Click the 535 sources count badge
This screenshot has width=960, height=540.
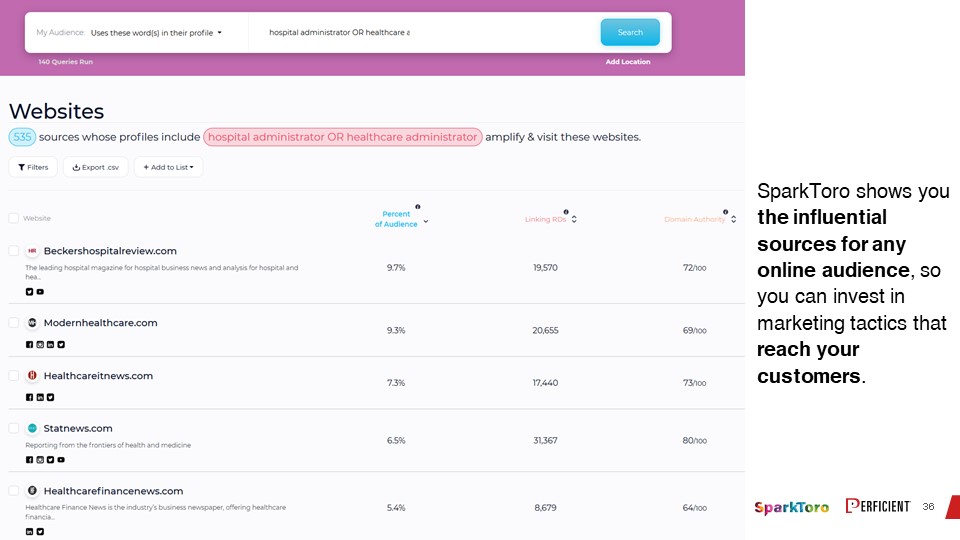click(22, 137)
